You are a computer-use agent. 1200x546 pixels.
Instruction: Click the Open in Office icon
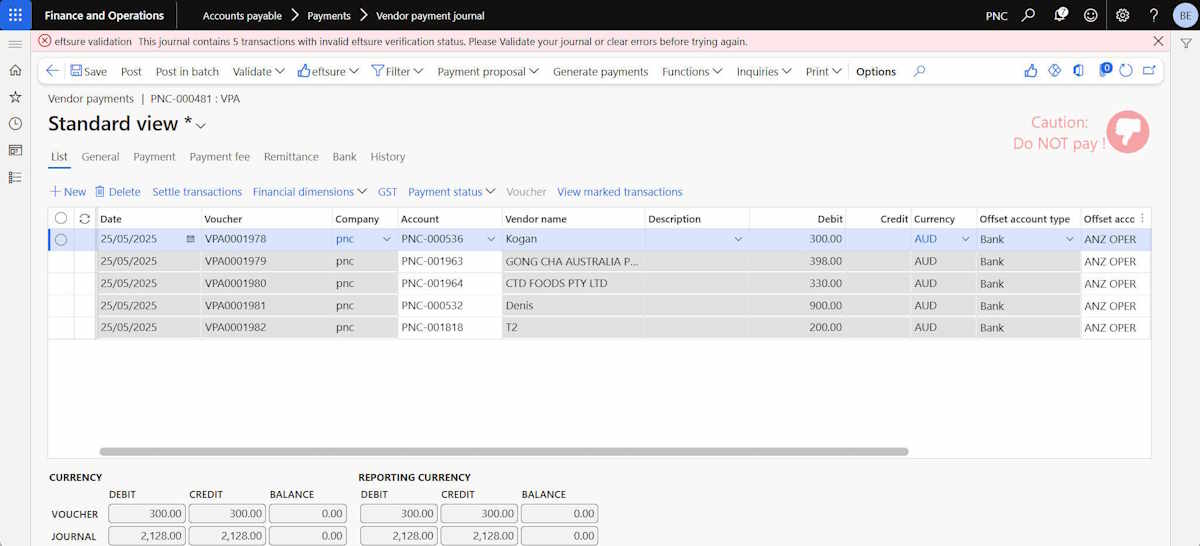click(1078, 71)
